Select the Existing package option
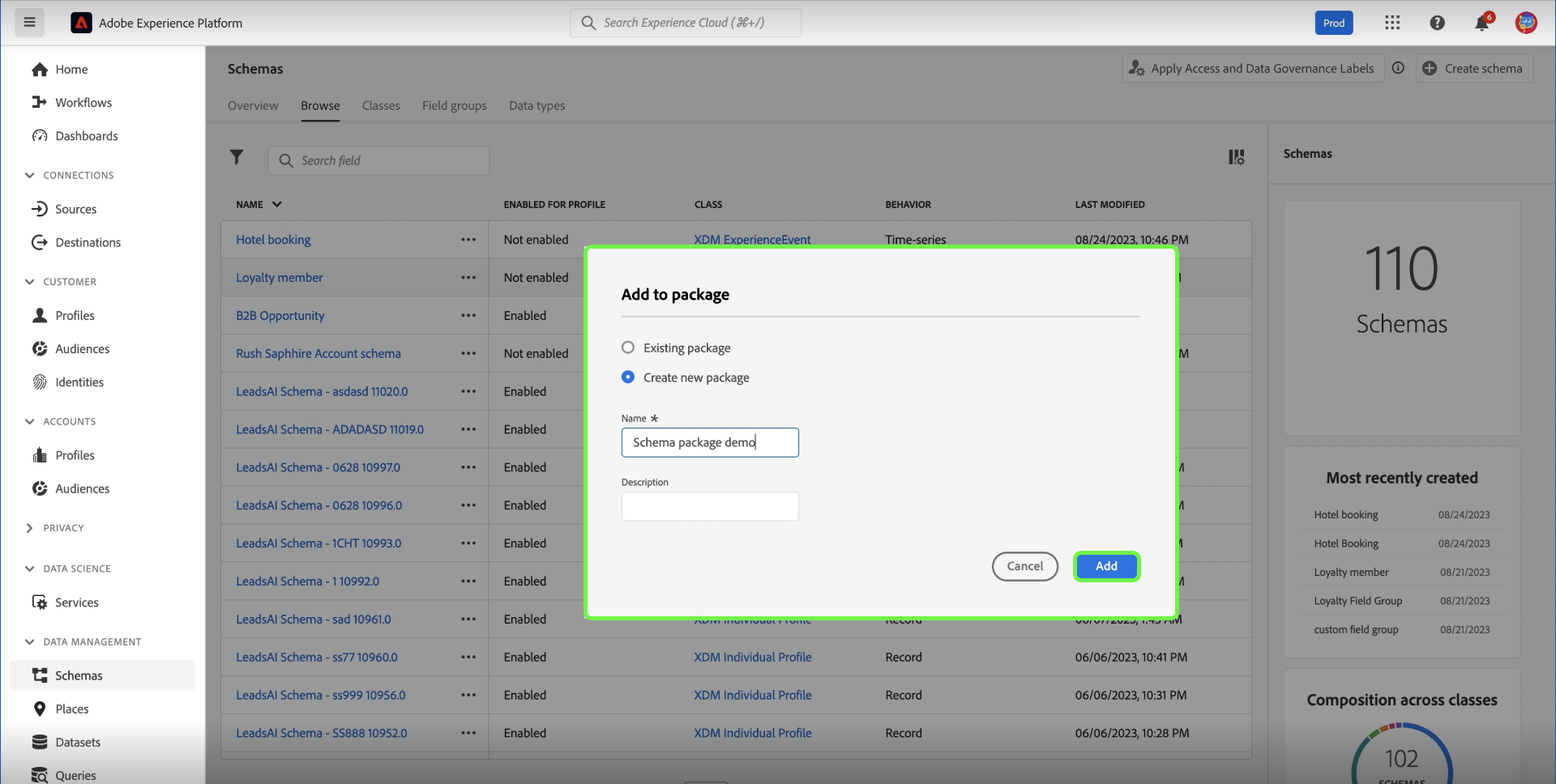This screenshot has width=1556, height=784. pyautogui.click(x=628, y=347)
